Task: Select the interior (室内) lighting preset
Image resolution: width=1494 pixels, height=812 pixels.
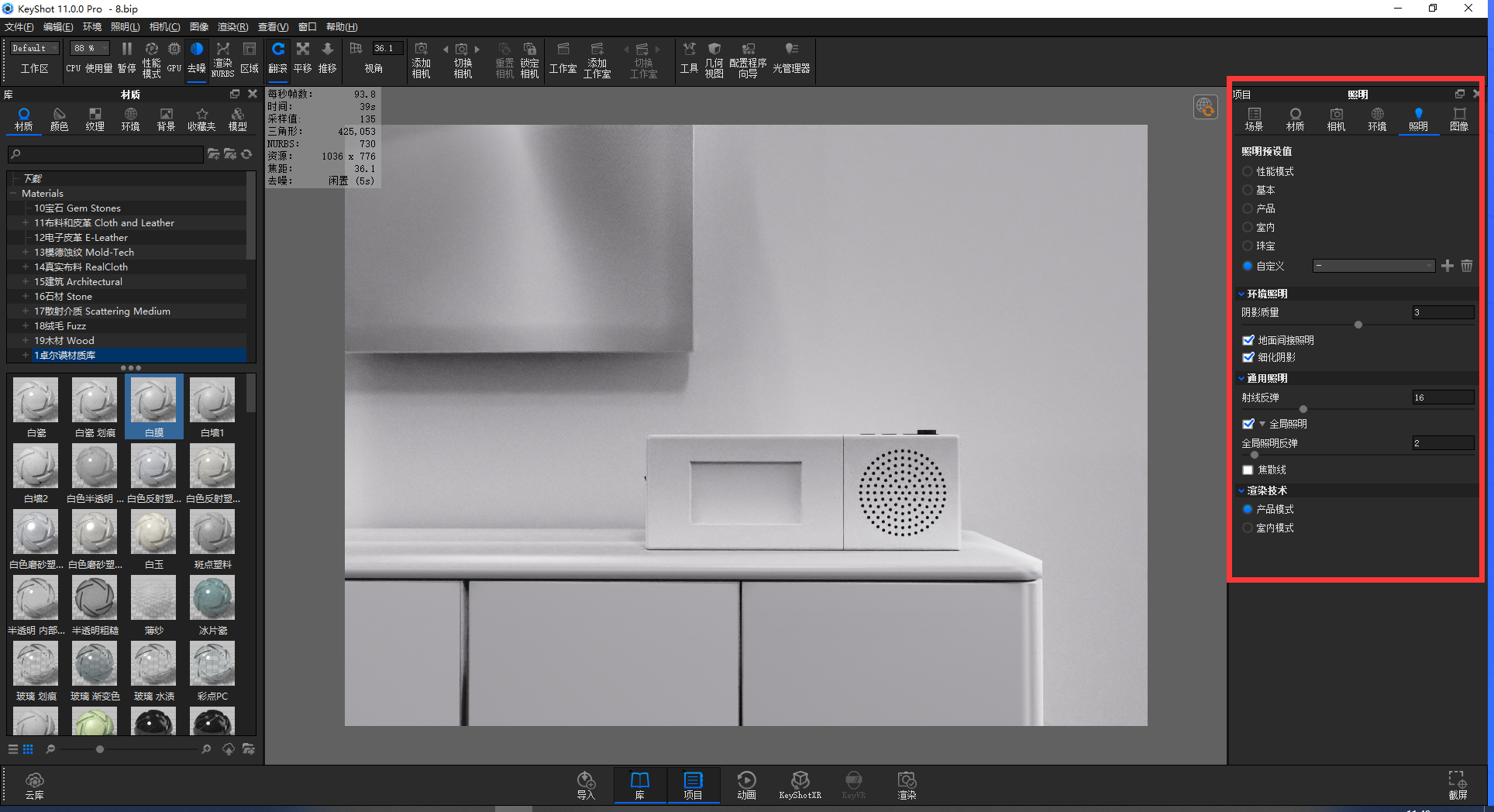Action: tap(1247, 227)
